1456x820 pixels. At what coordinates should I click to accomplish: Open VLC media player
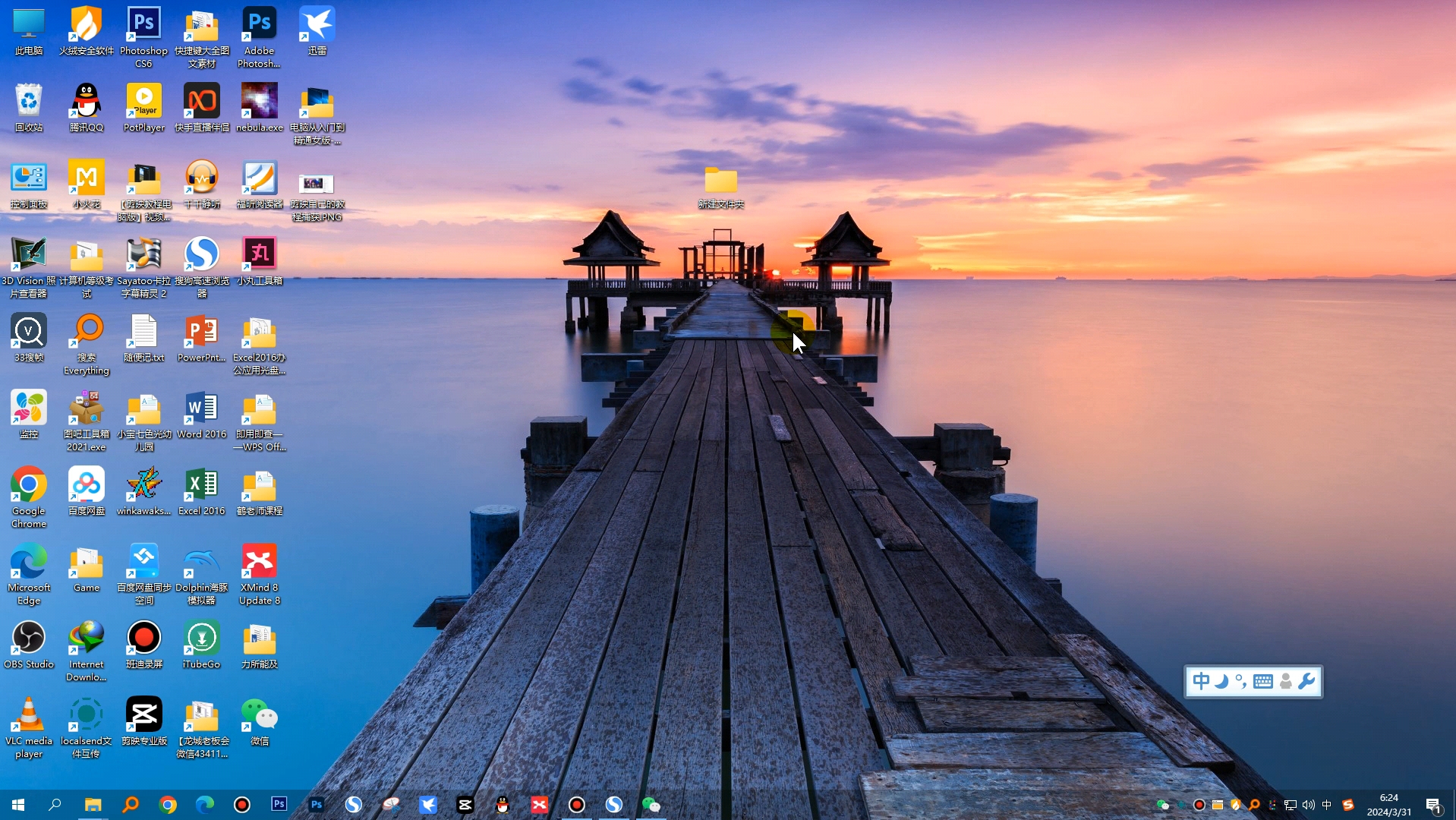click(x=28, y=714)
